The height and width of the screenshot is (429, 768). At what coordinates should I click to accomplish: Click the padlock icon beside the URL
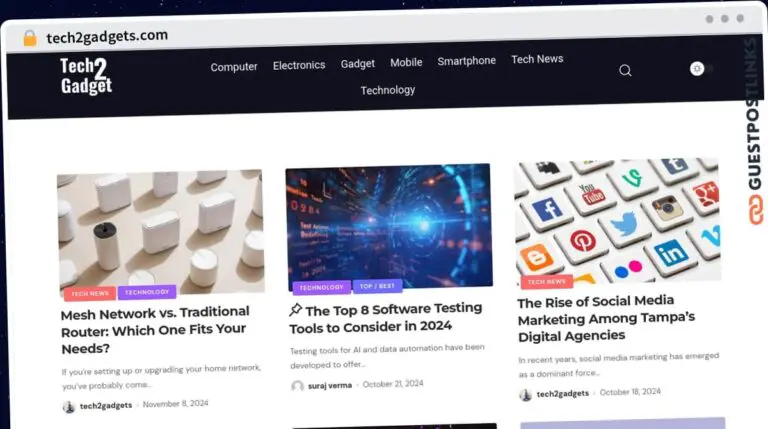pos(30,38)
